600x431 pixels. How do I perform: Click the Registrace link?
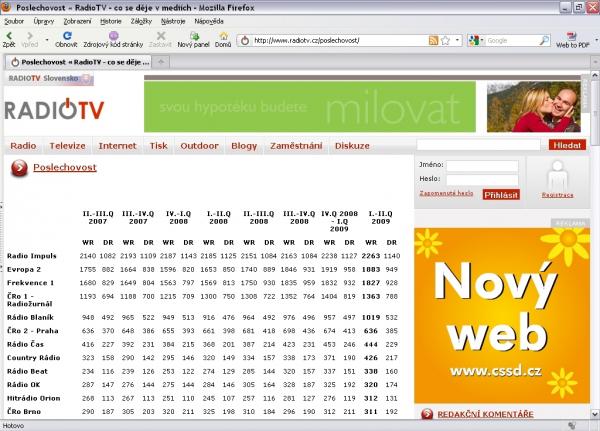tap(558, 195)
